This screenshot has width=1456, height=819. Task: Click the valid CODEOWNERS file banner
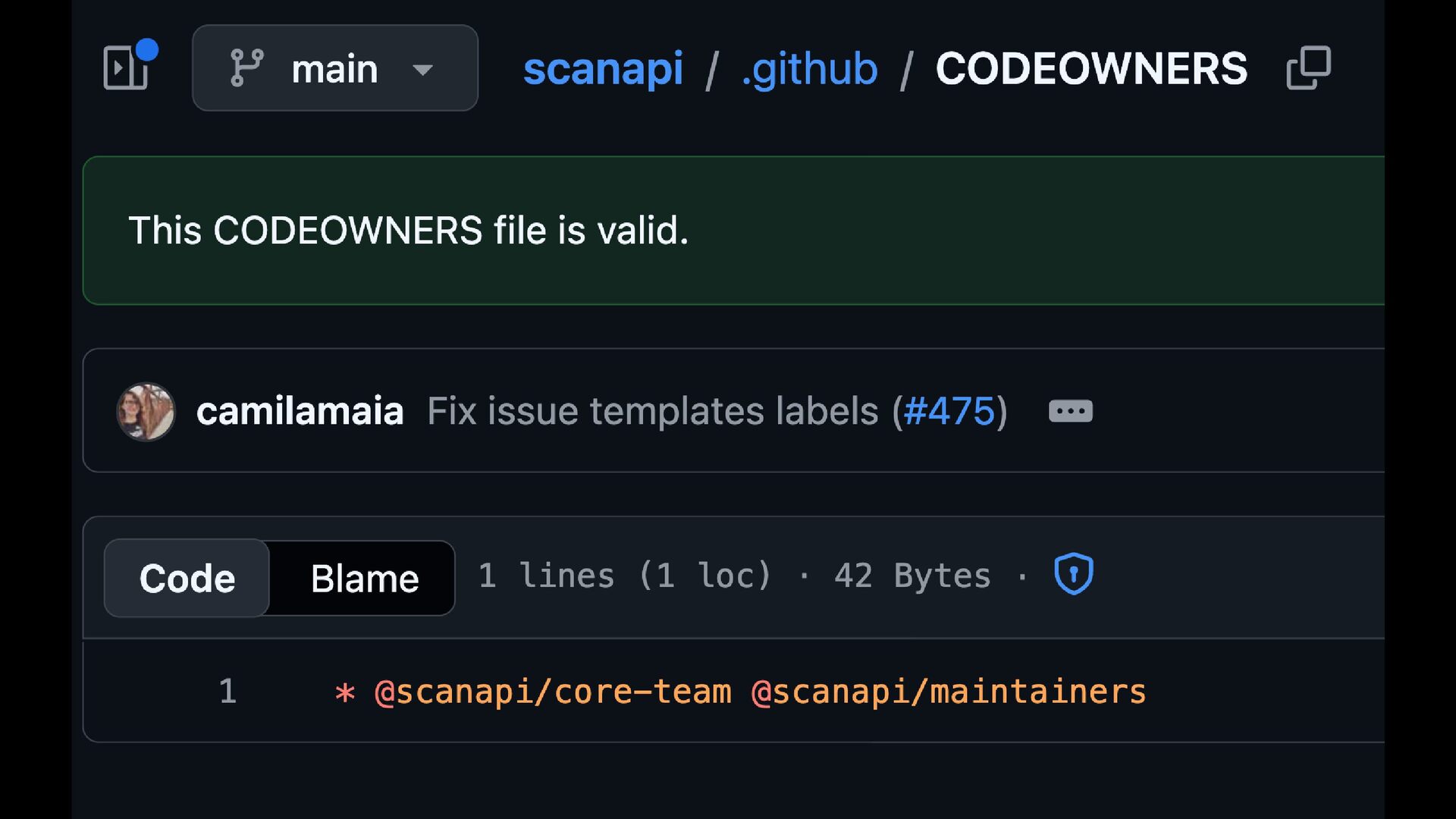(x=733, y=231)
